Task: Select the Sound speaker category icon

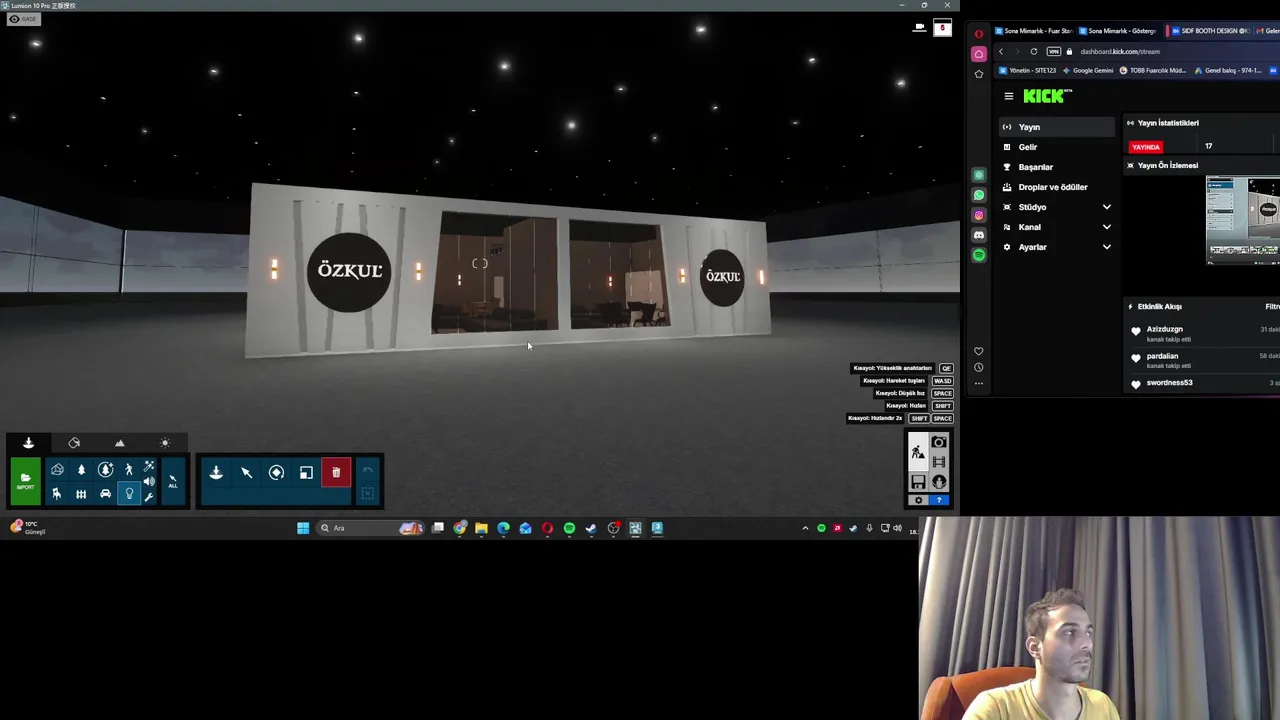Action: tap(149, 481)
